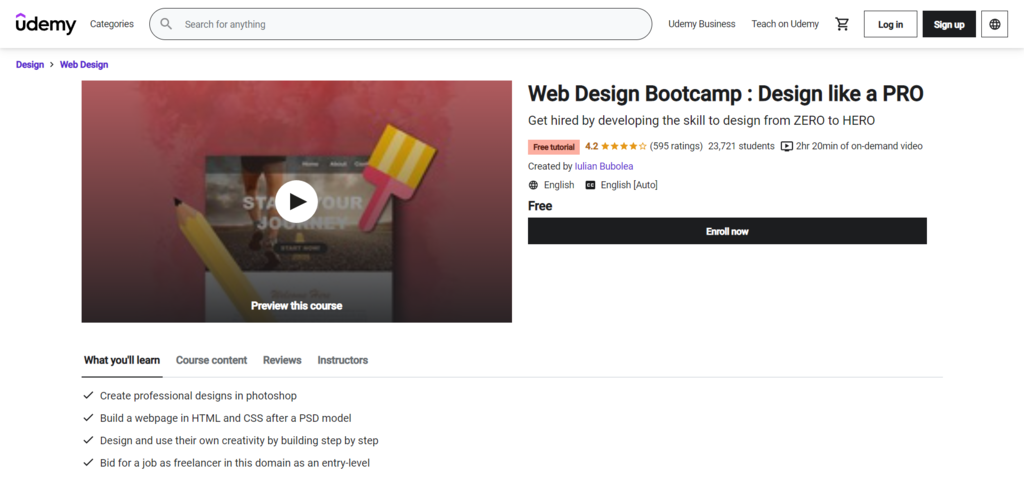The width and height of the screenshot is (1024, 489).
Task: Go to the Web Design breadcrumb
Action: (84, 65)
